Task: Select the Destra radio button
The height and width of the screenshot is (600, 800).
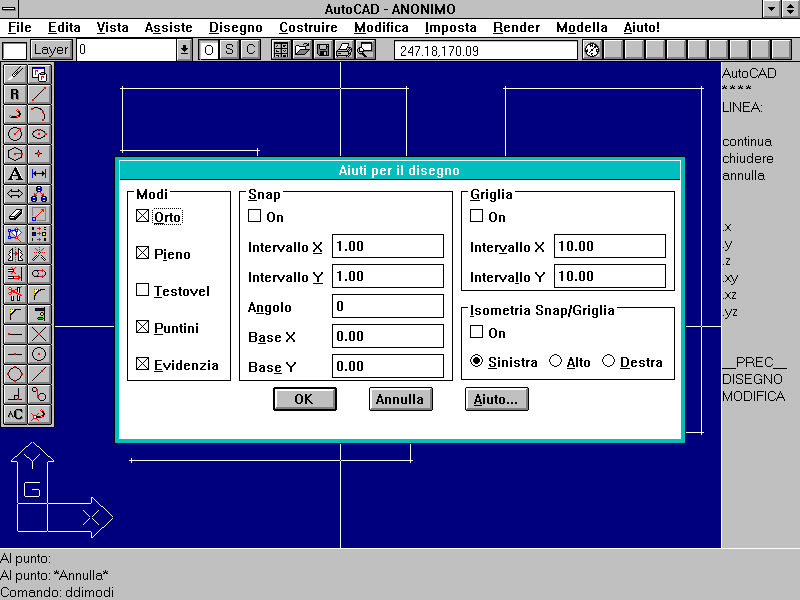Action: pos(609,361)
